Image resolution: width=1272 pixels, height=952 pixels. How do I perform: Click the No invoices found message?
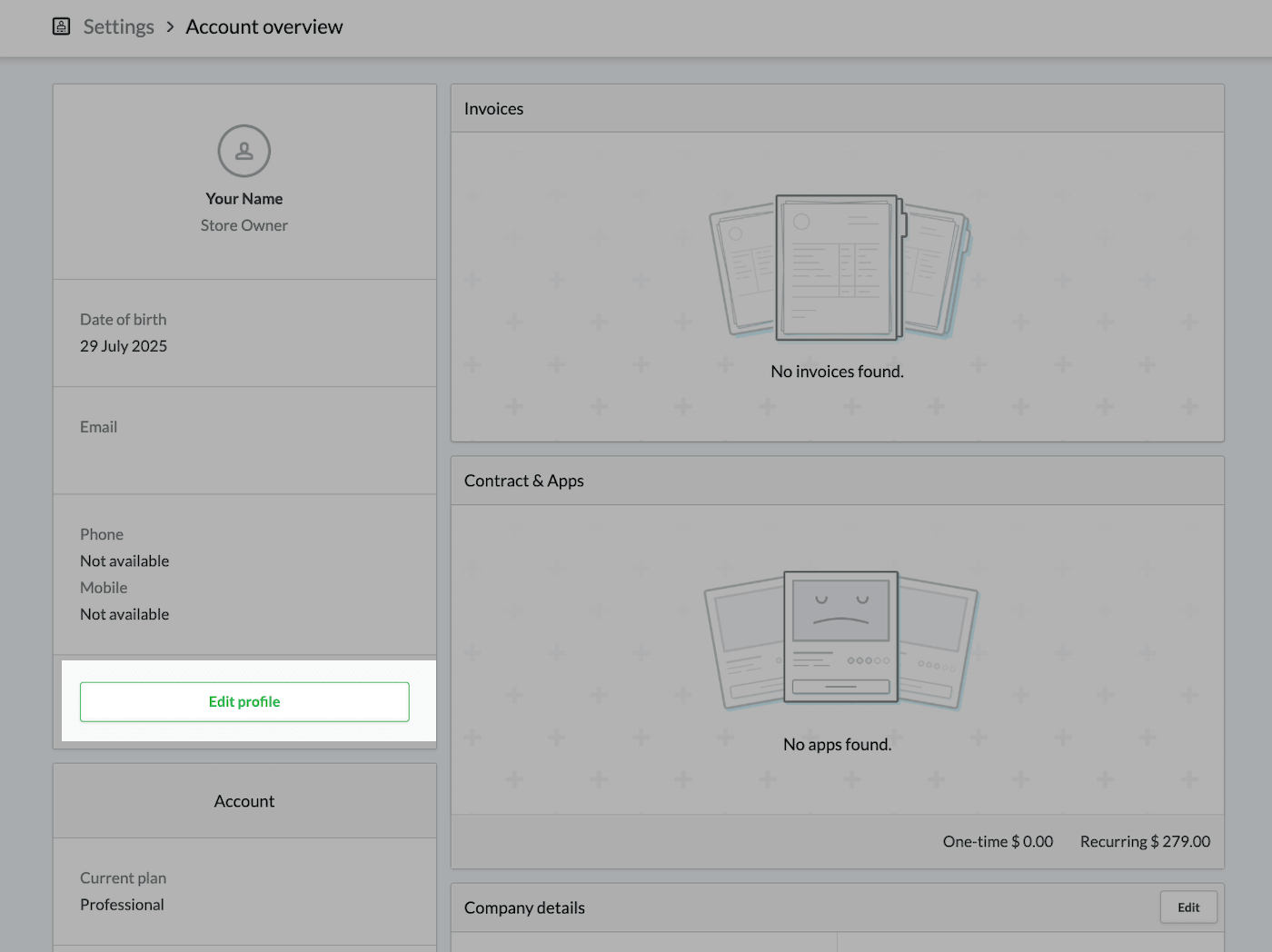click(838, 372)
